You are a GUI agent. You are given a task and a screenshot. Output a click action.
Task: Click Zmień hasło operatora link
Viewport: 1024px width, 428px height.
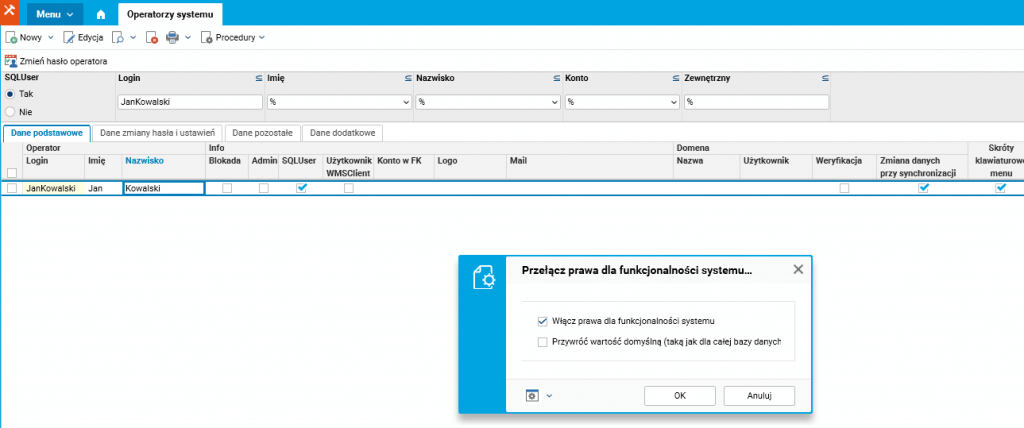(x=63, y=61)
